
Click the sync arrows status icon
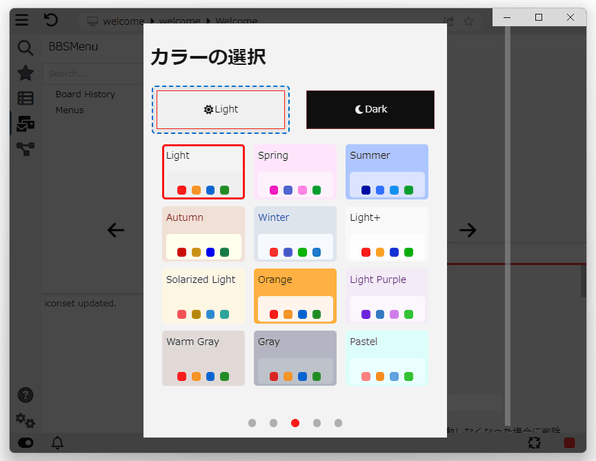534,443
